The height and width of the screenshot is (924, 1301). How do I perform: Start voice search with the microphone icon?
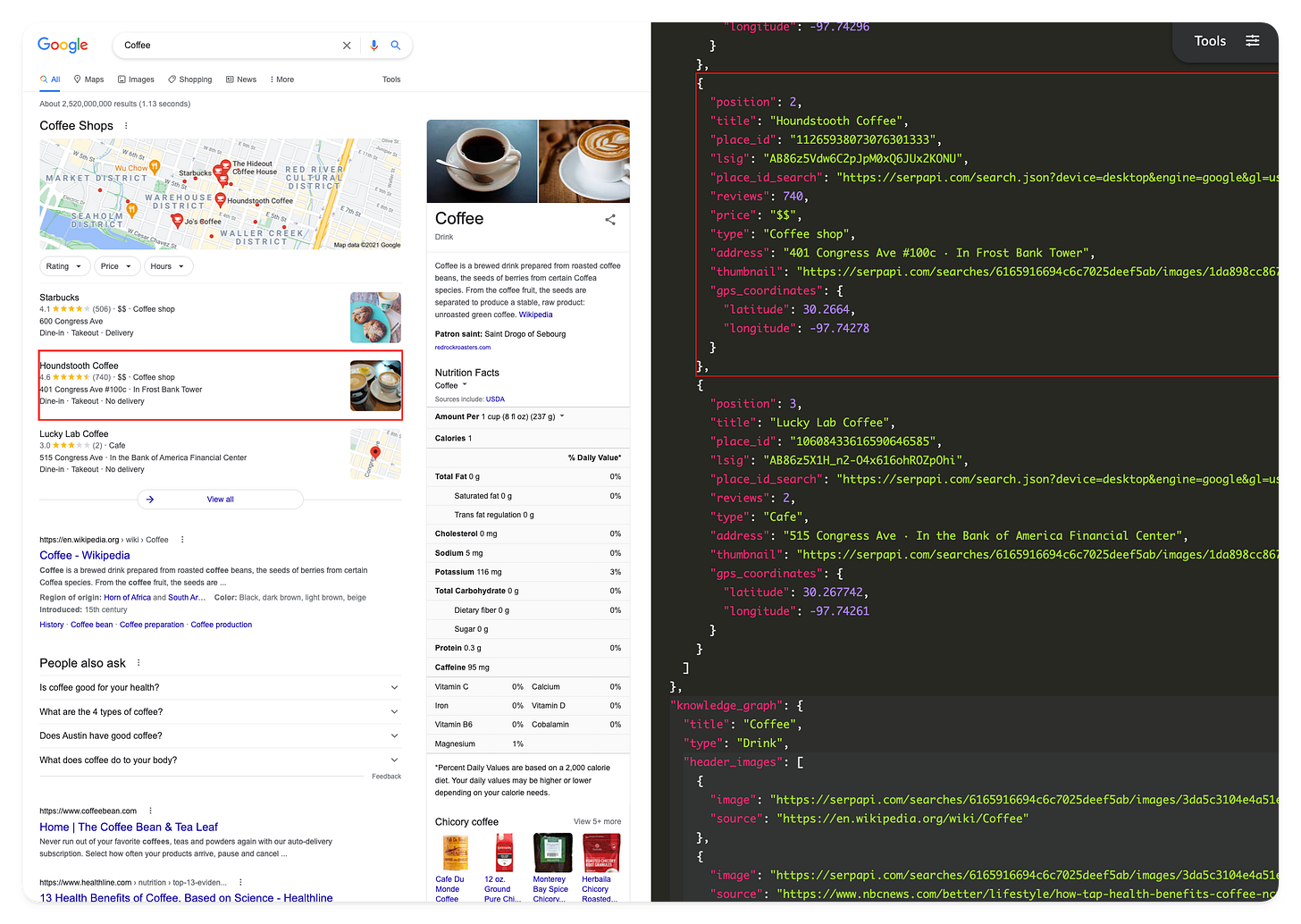pyautogui.click(x=374, y=46)
